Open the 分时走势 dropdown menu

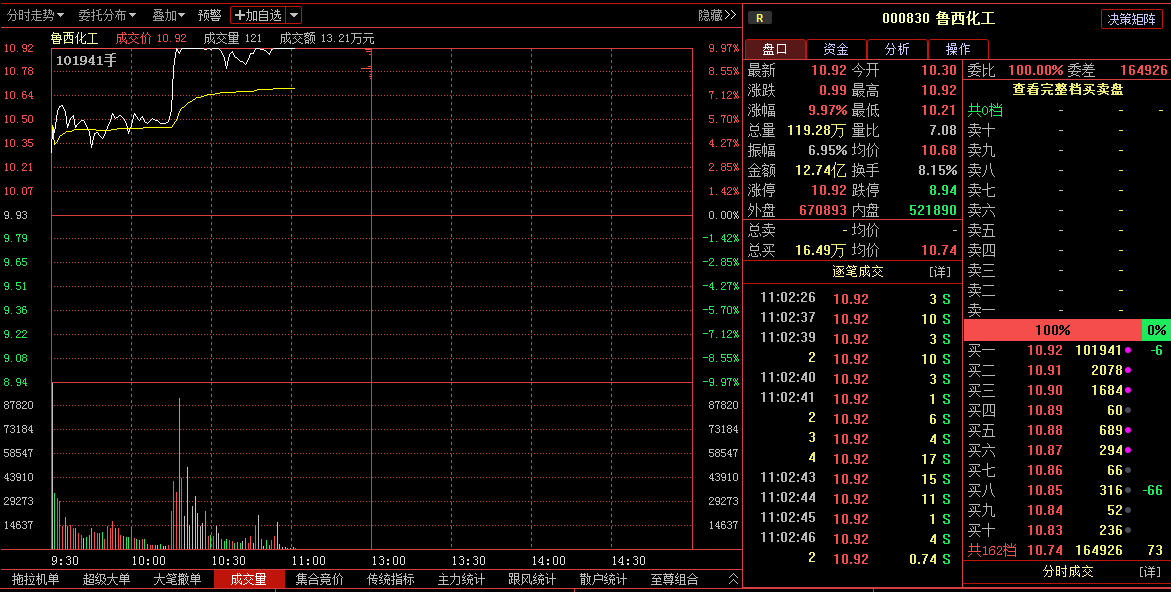(35, 15)
